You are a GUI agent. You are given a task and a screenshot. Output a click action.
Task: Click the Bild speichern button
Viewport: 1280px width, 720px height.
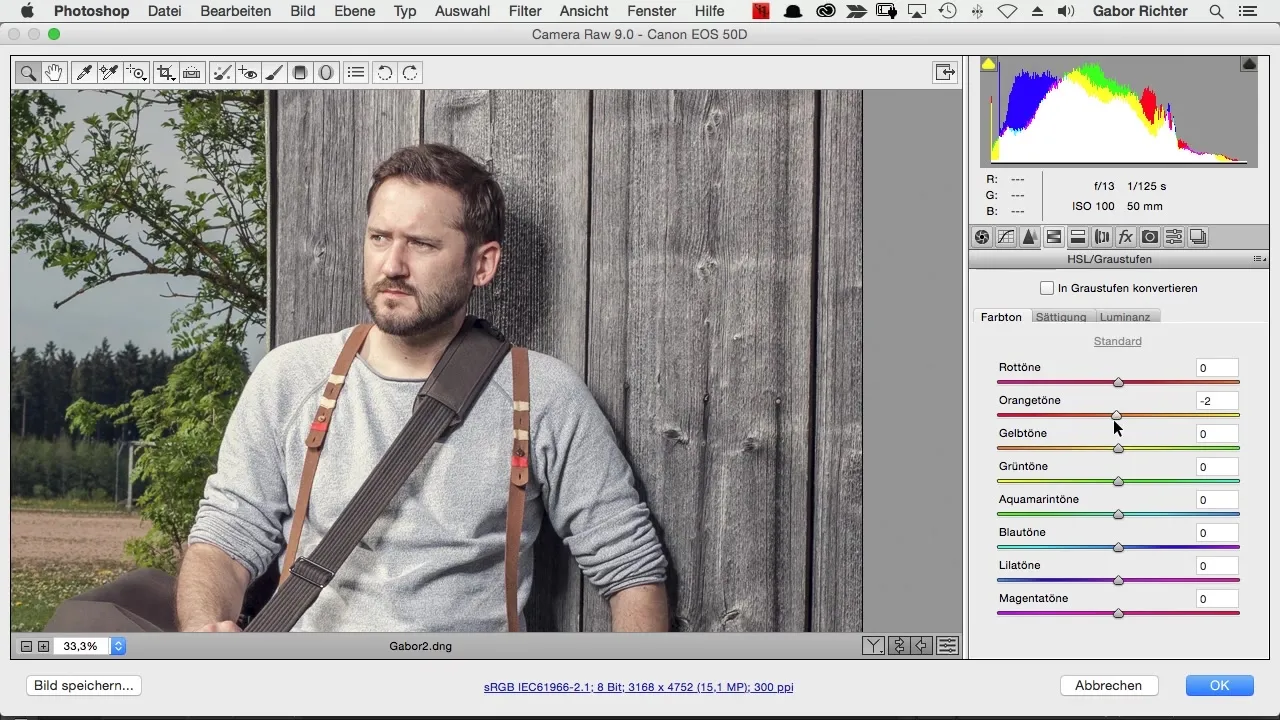pyautogui.click(x=84, y=686)
